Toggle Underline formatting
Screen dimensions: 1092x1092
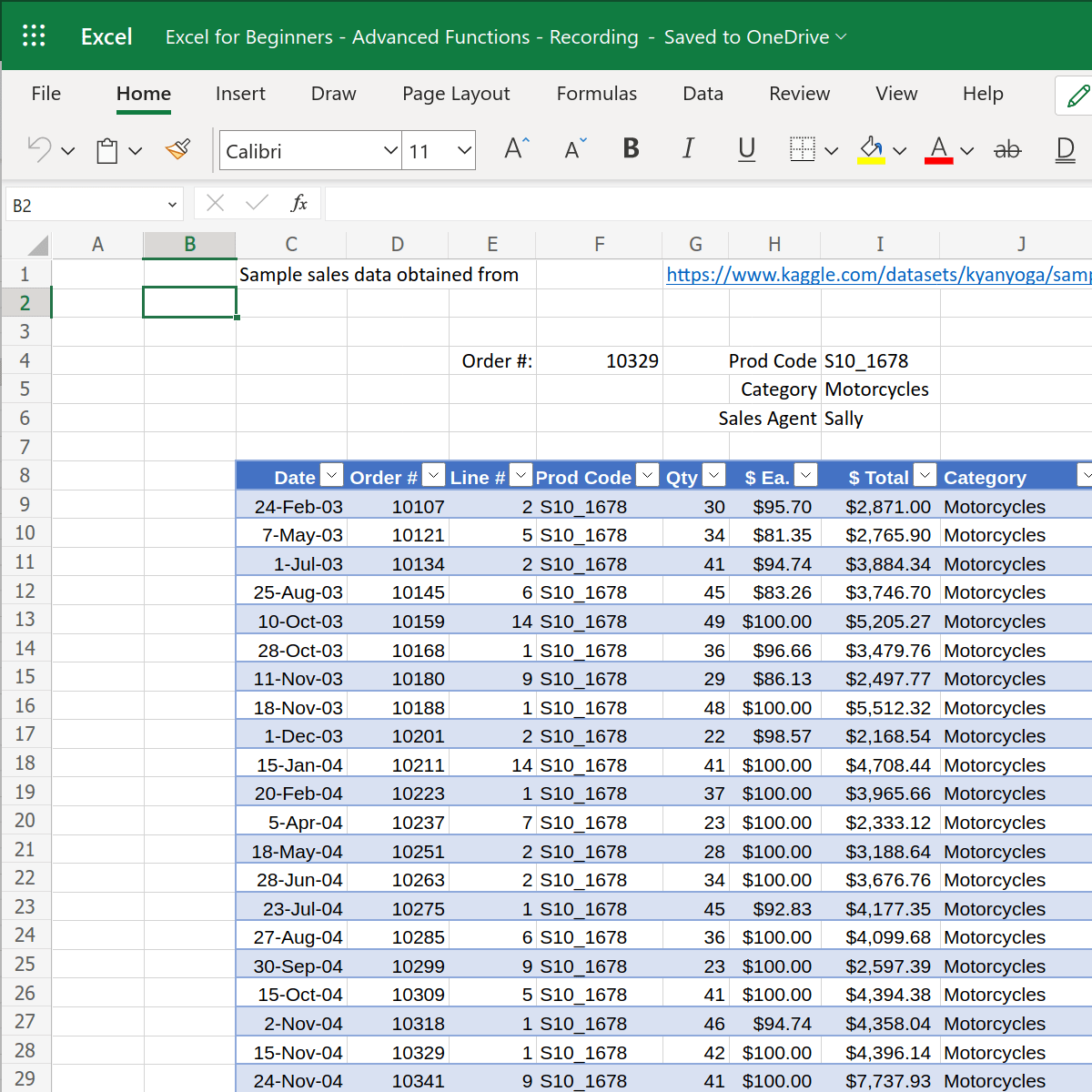(x=746, y=149)
